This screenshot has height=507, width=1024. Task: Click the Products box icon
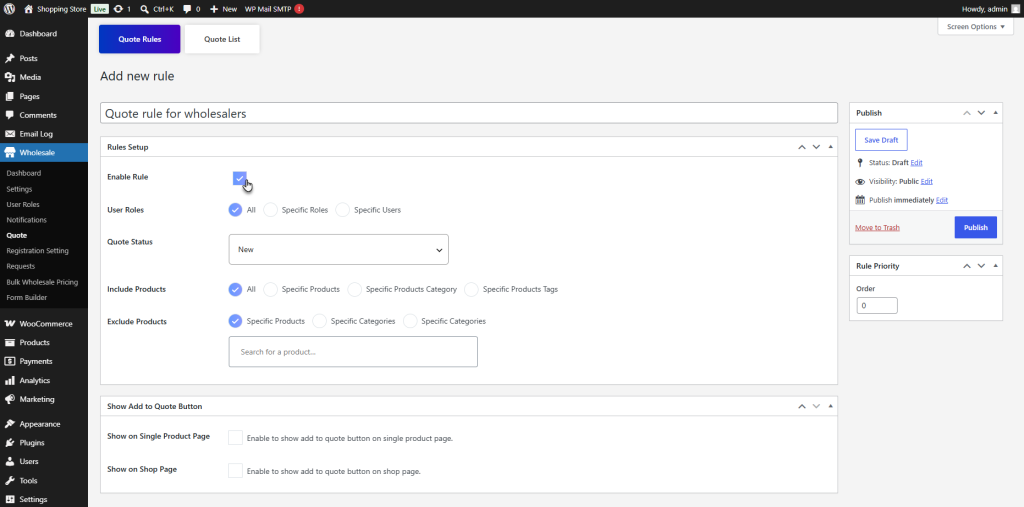[10, 342]
